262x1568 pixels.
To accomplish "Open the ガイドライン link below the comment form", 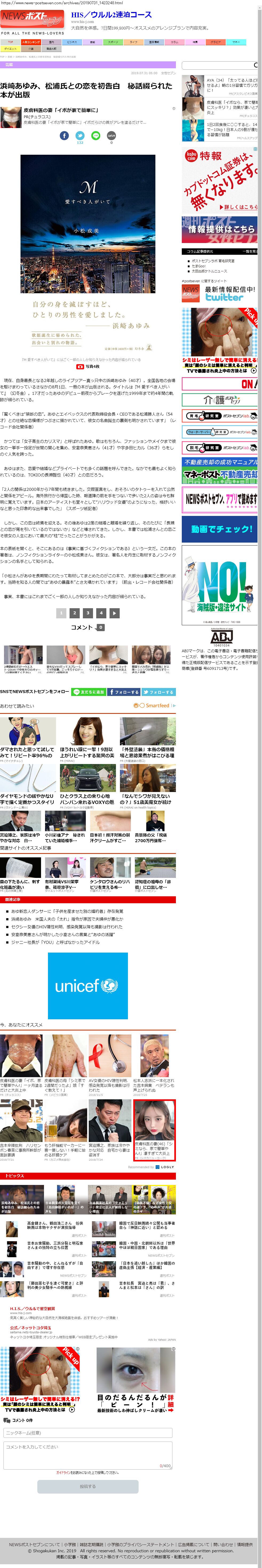I will [x=63, y=1473].
